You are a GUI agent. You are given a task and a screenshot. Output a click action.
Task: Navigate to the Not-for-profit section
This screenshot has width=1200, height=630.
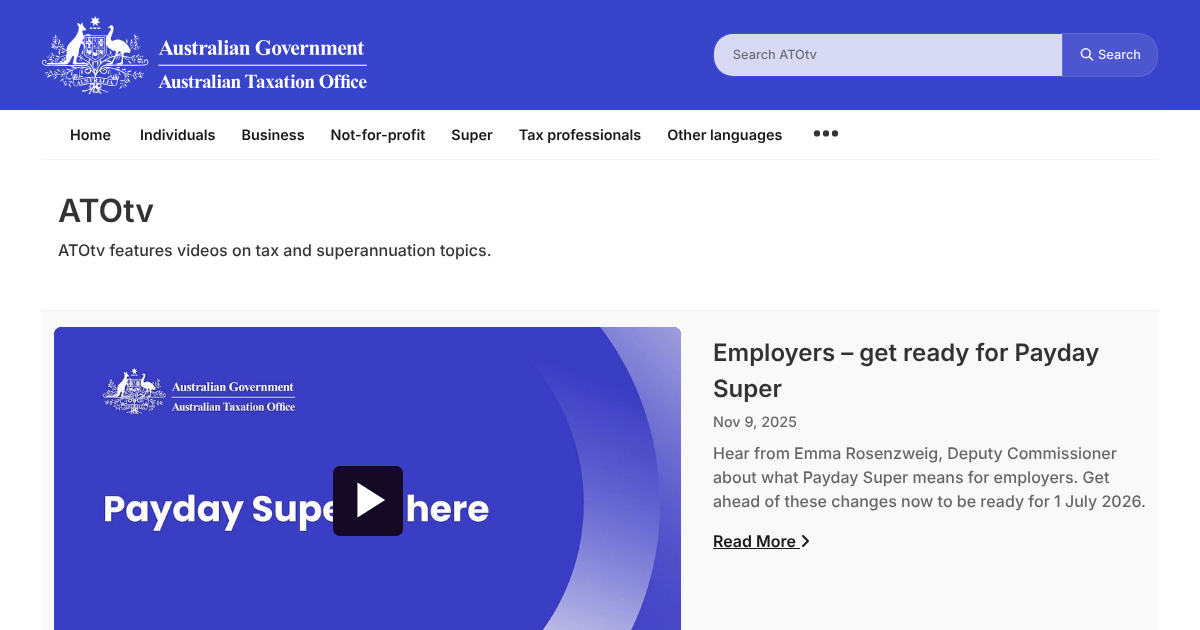[x=378, y=135]
